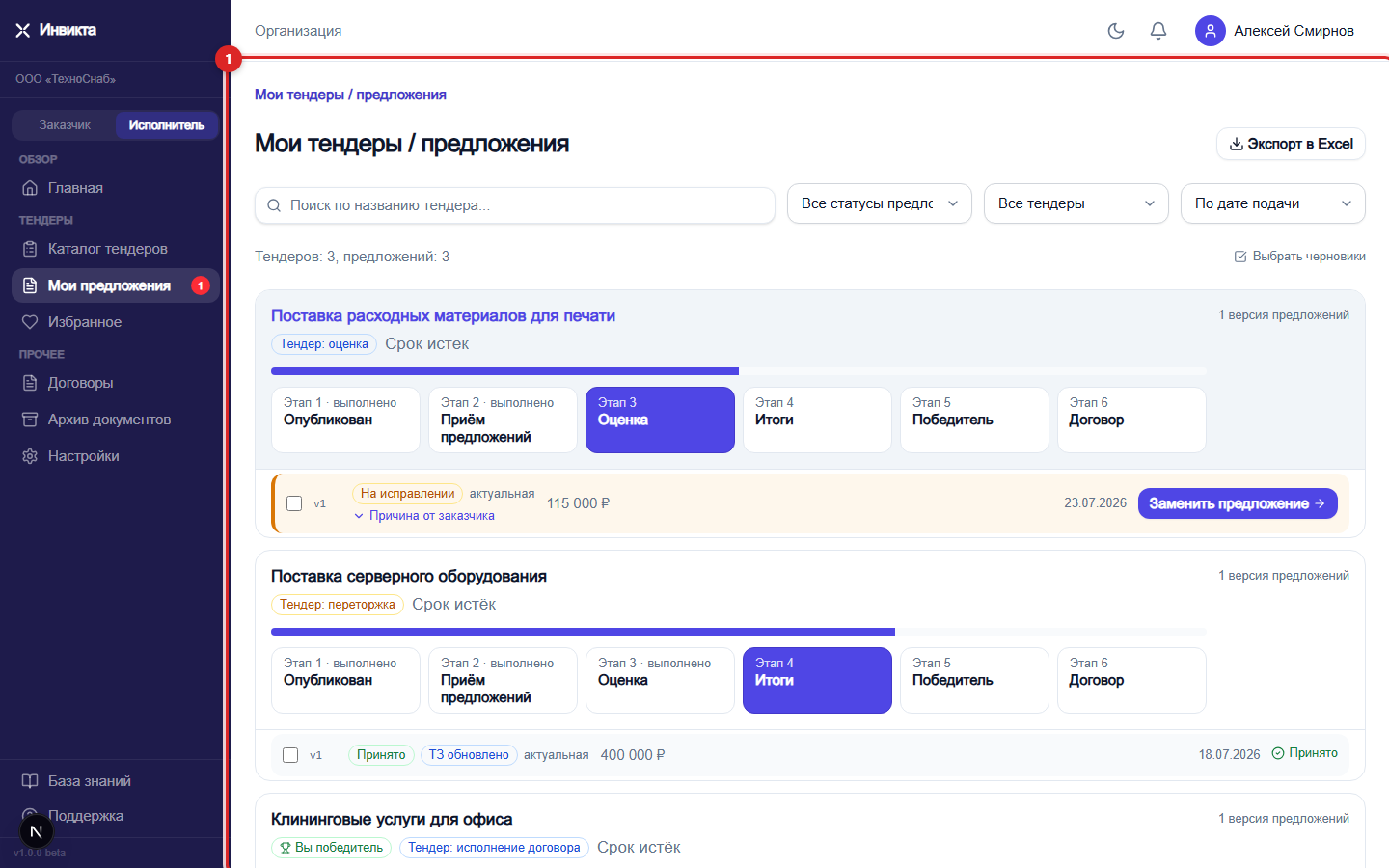Click the Тендер: оценка tag
This screenshot has width=1389, height=868.
[324, 344]
